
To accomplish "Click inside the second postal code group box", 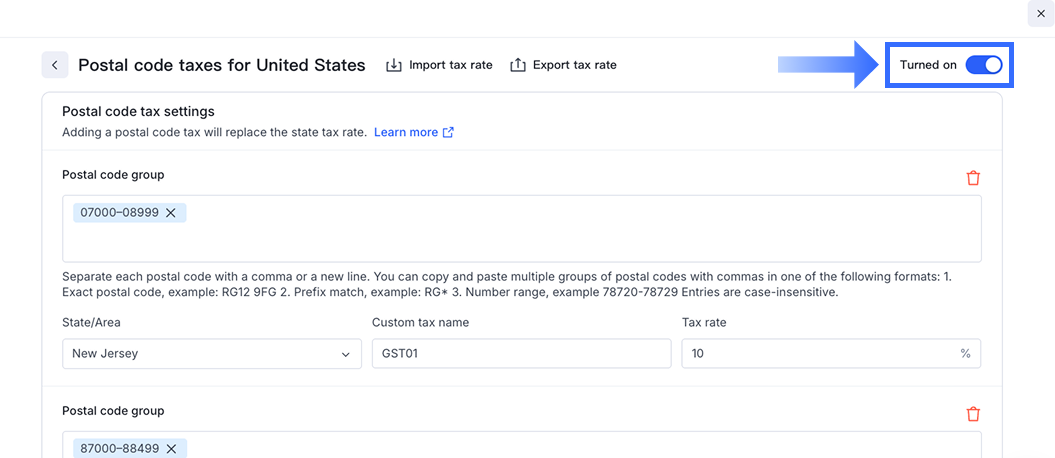I will pyautogui.click(x=580, y=447).
